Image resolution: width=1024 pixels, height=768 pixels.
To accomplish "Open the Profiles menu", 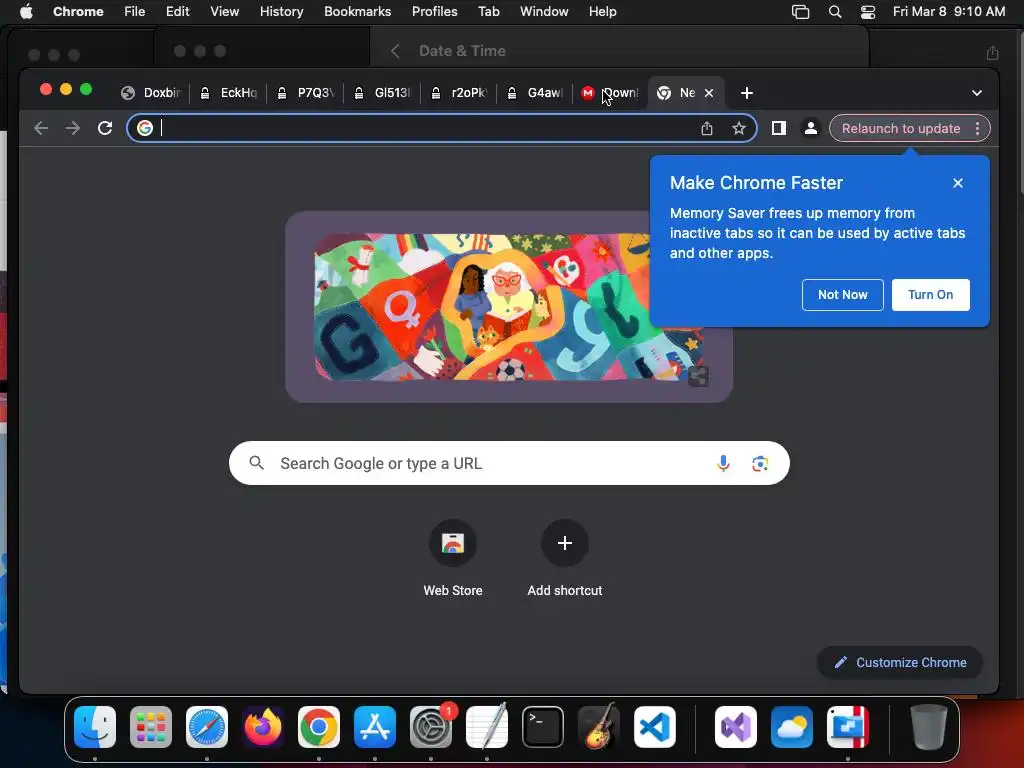I will 434,11.
